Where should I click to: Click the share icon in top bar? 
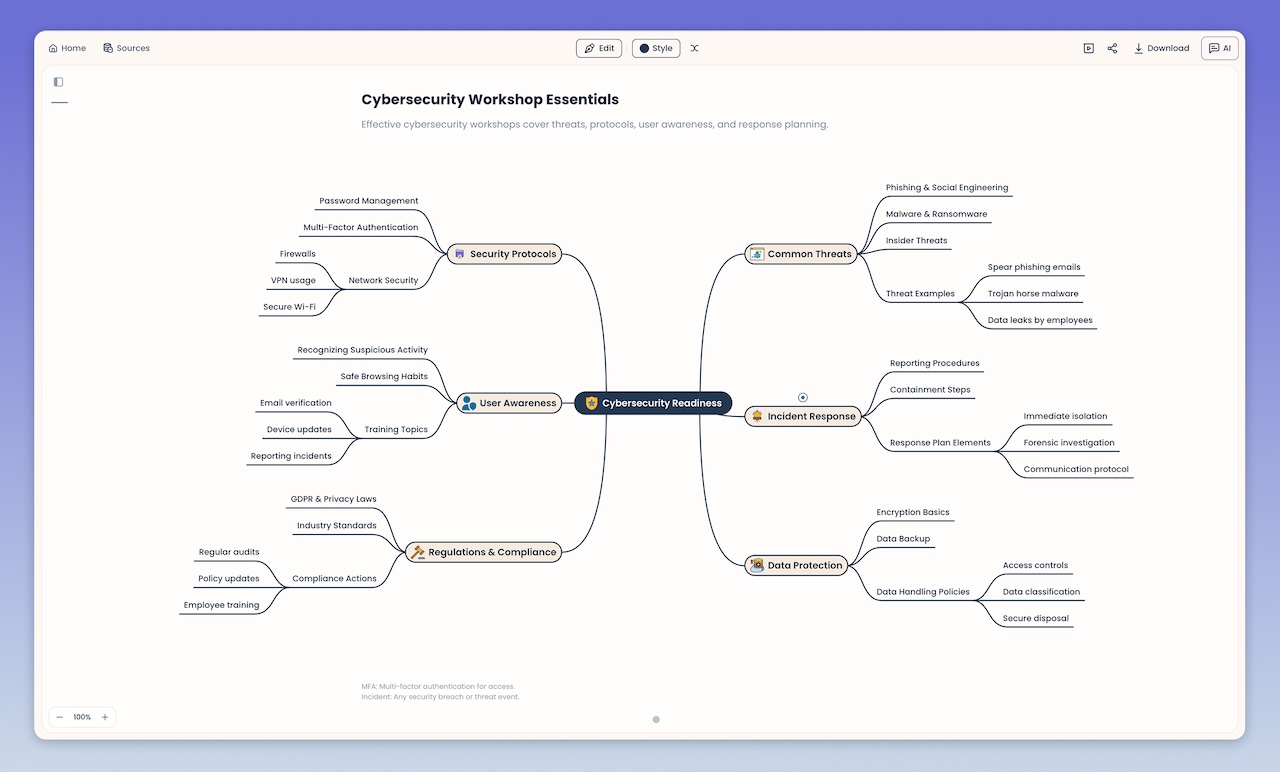pos(1112,48)
